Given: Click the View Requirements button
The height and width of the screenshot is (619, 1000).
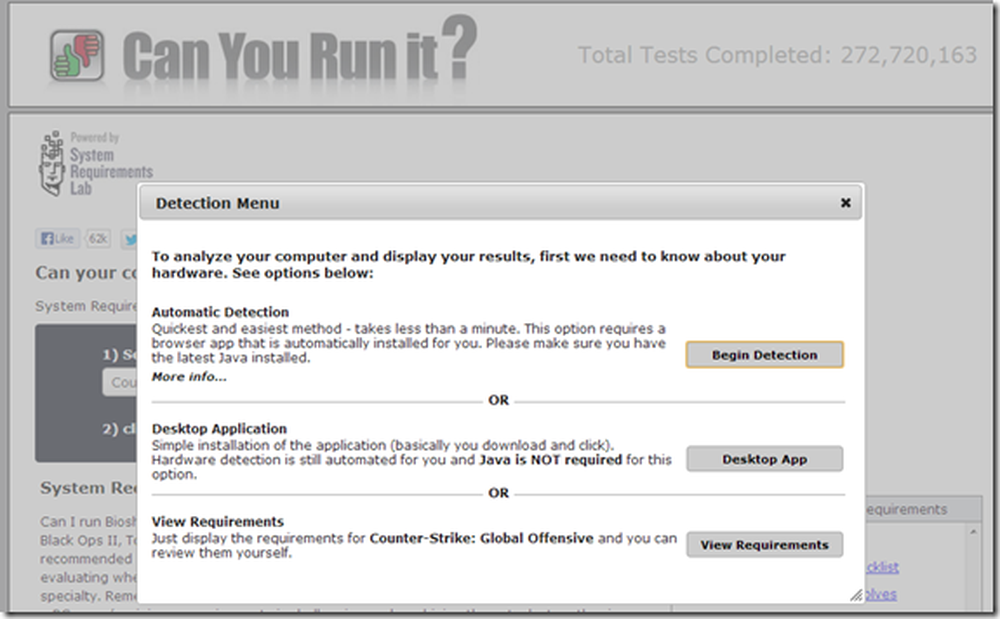Looking at the screenshot, I should (x=765, y=545).
